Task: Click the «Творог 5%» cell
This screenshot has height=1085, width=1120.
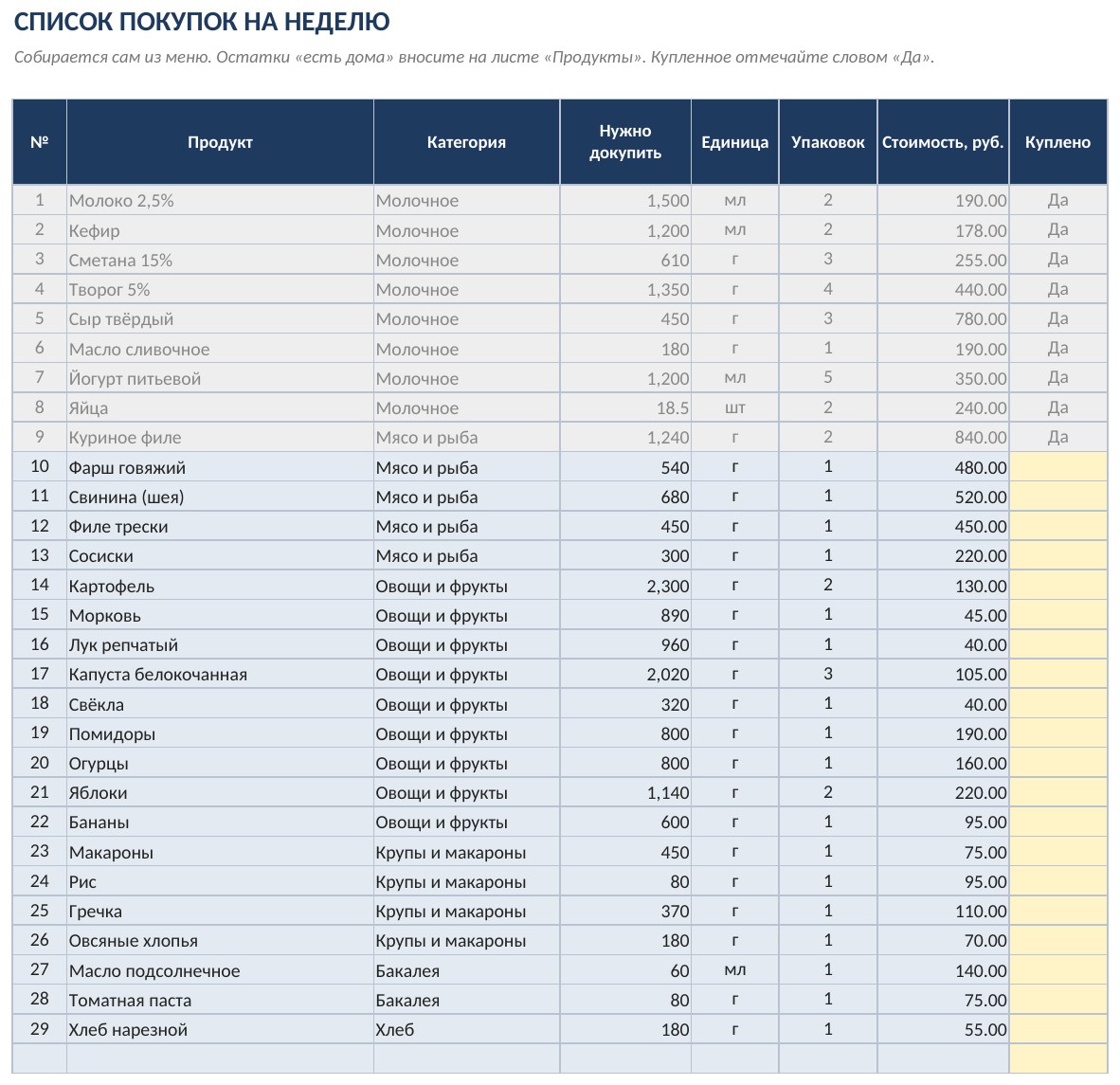Action: click(x=220, y=289)
